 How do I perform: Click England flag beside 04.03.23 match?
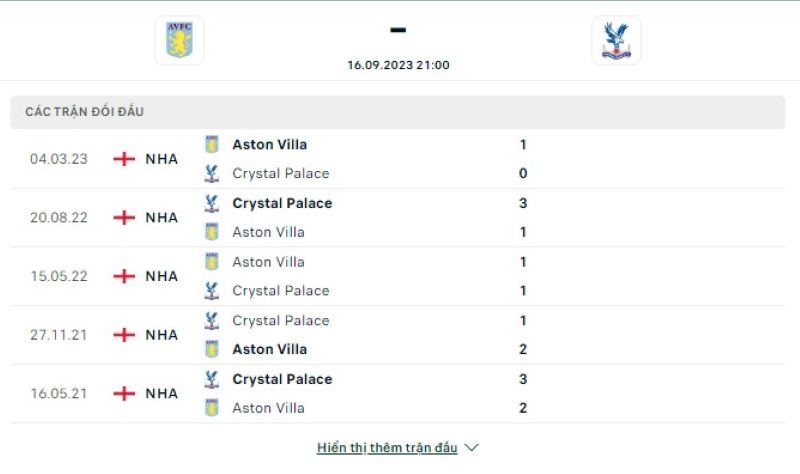click(124, 159)
